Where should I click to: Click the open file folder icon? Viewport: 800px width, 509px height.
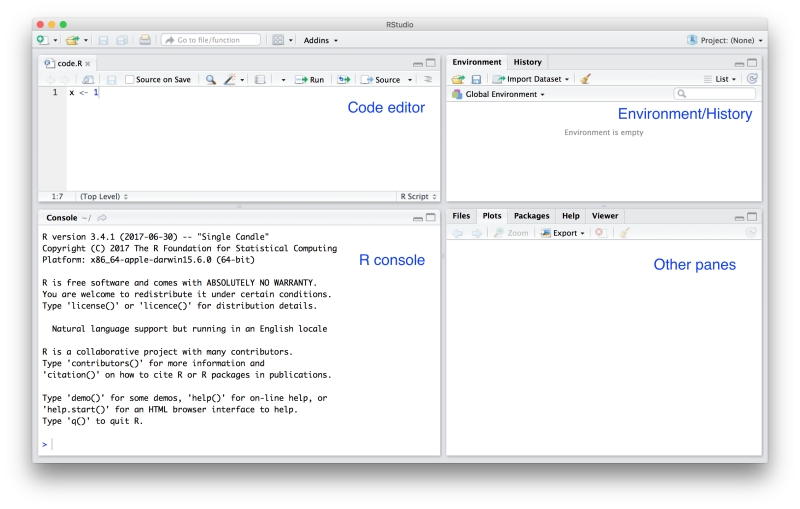[72, 40]
